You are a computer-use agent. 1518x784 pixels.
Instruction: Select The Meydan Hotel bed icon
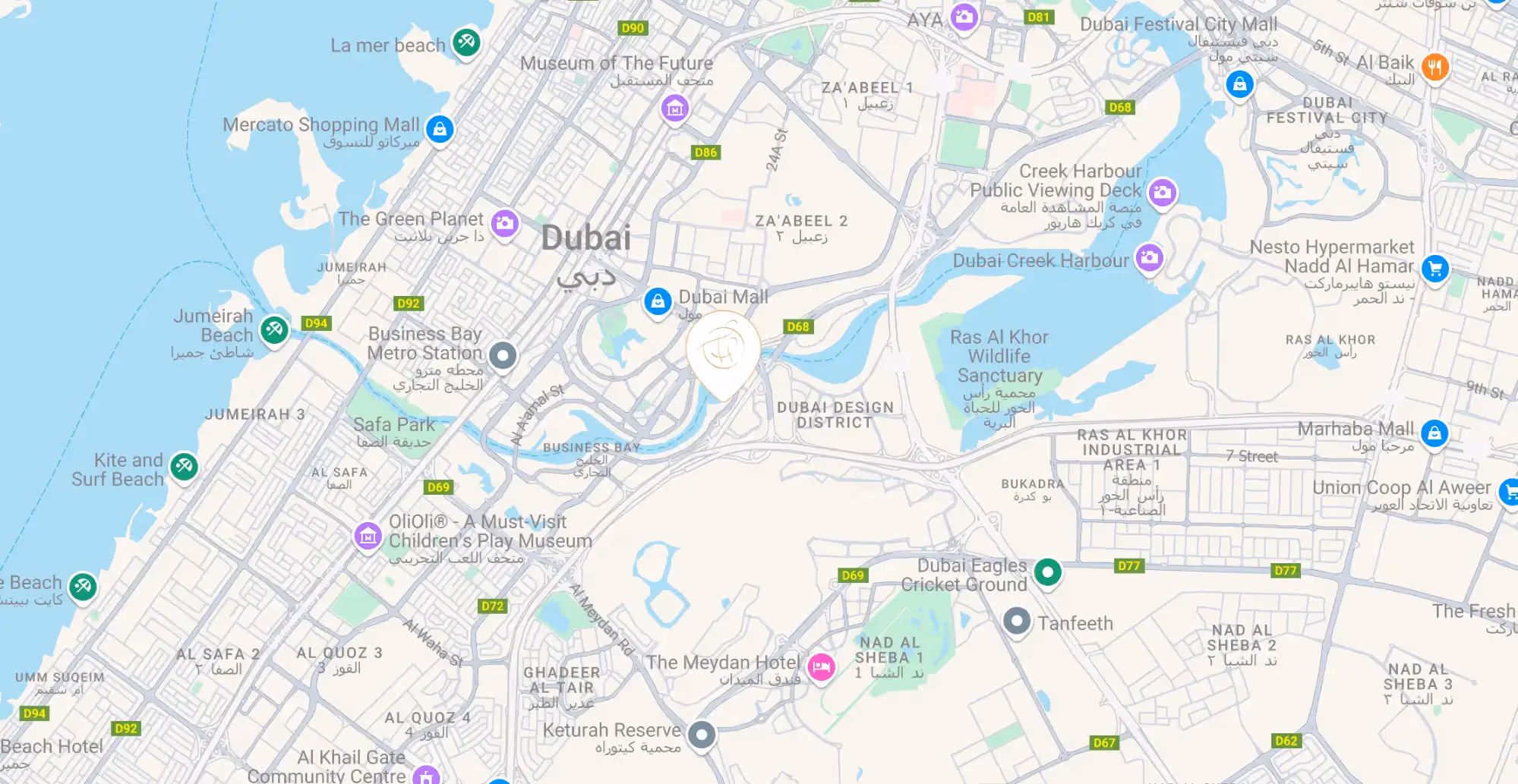pyautogui.click(x=821, y=668)
